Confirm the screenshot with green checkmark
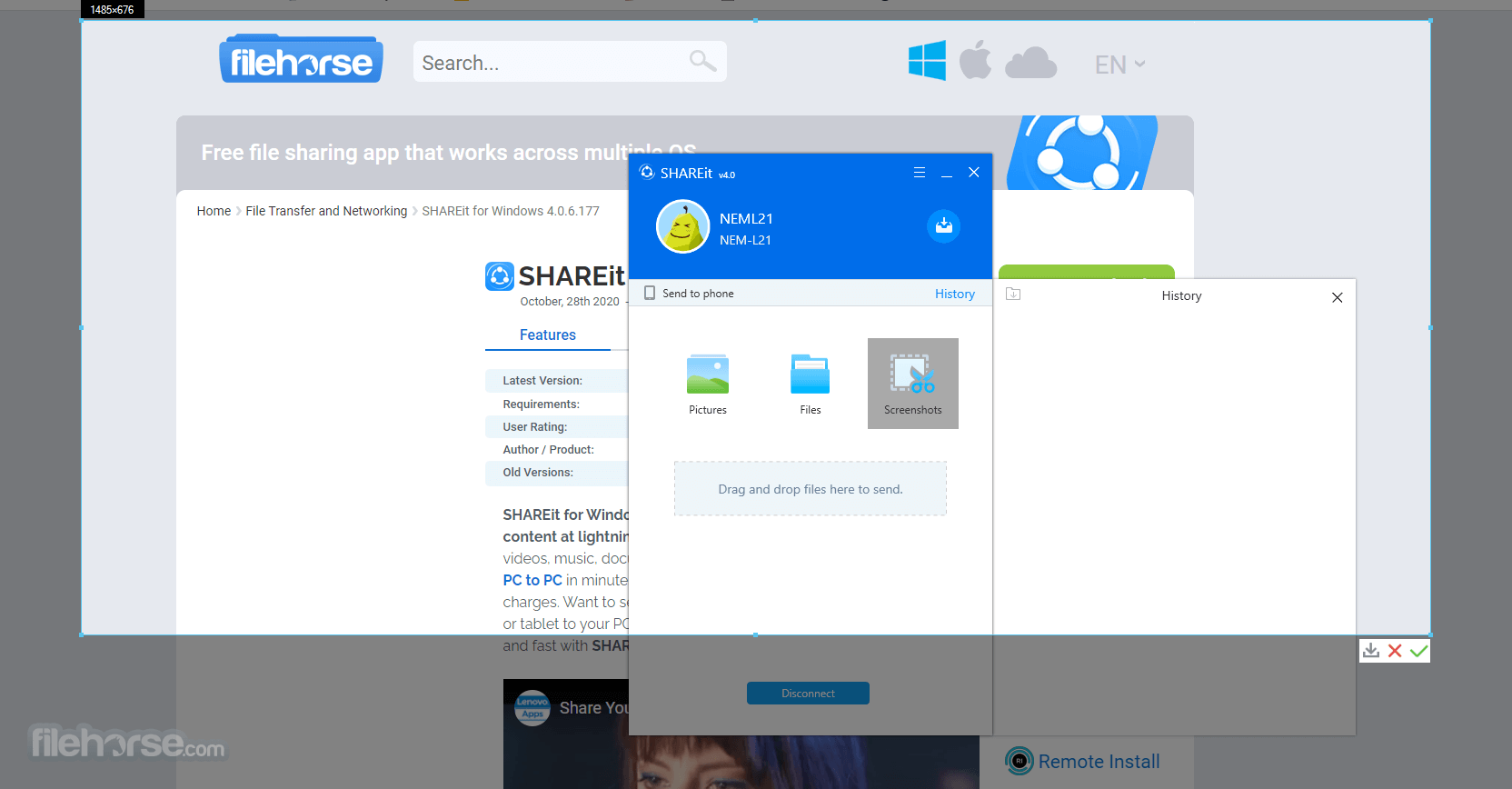1512x789 pixels. click(x=1418, y=651)
